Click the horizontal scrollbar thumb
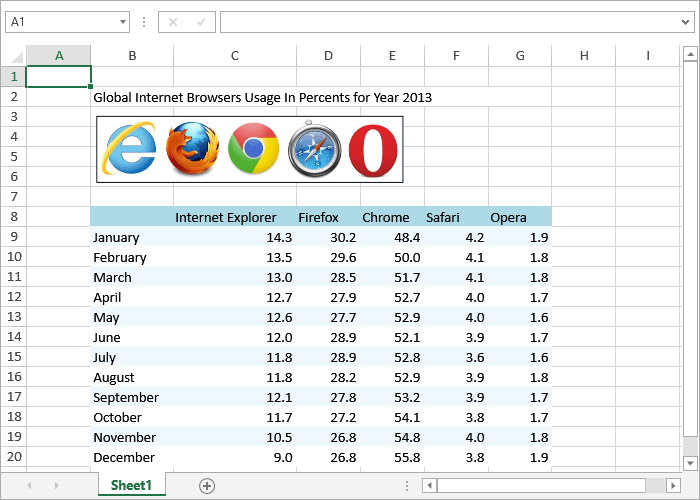 click(541, 485)
